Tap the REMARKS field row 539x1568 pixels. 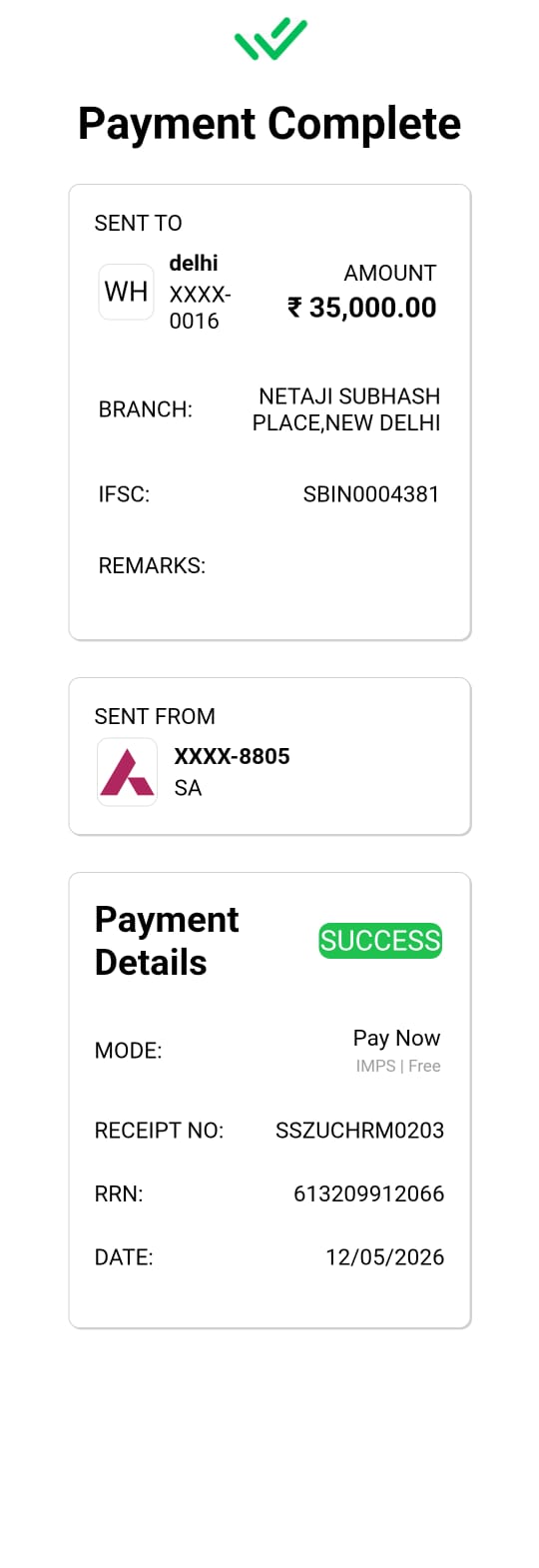tap(269, 565)
